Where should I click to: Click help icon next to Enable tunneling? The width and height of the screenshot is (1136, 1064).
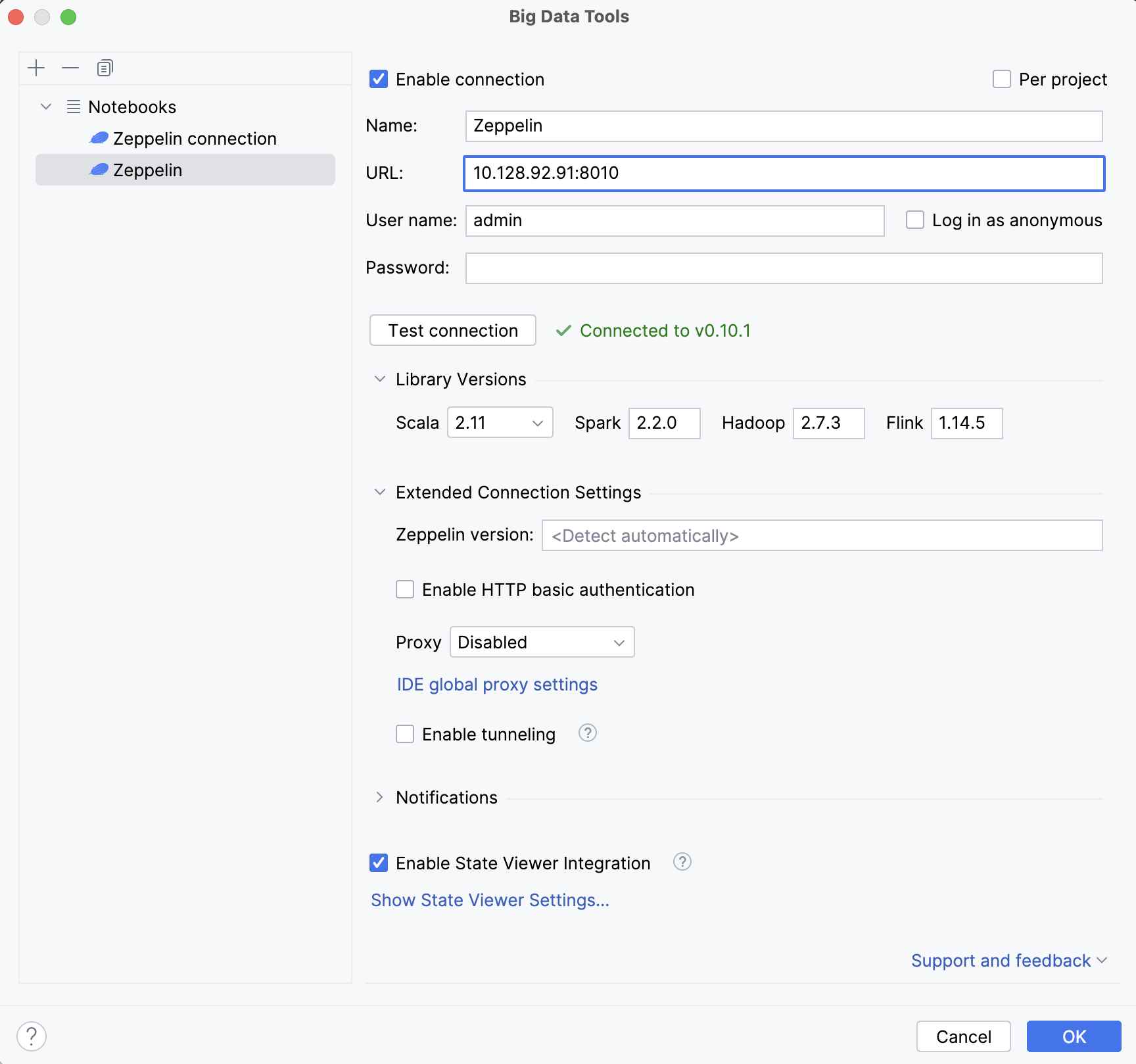[587, 733]
